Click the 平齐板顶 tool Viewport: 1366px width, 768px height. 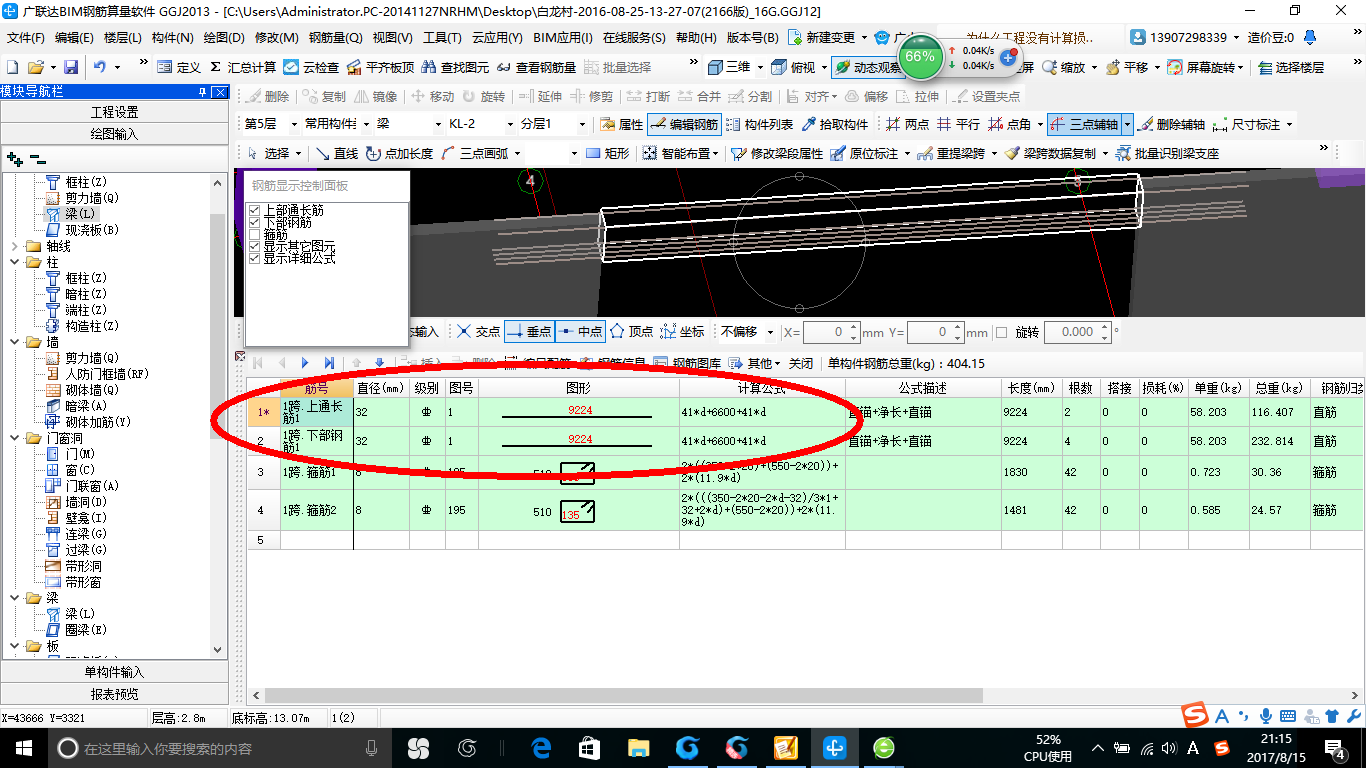point(380,67)
